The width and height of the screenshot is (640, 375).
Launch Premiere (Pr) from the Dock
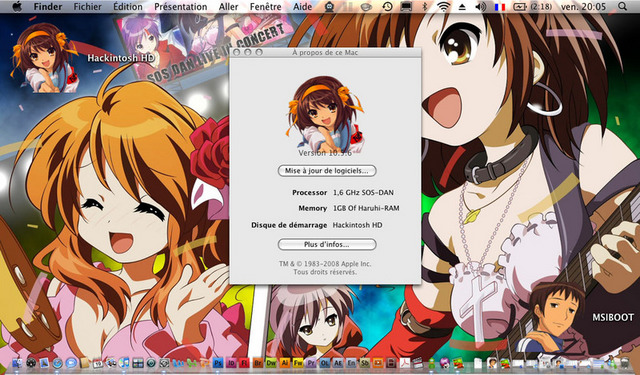pos(311,363)
